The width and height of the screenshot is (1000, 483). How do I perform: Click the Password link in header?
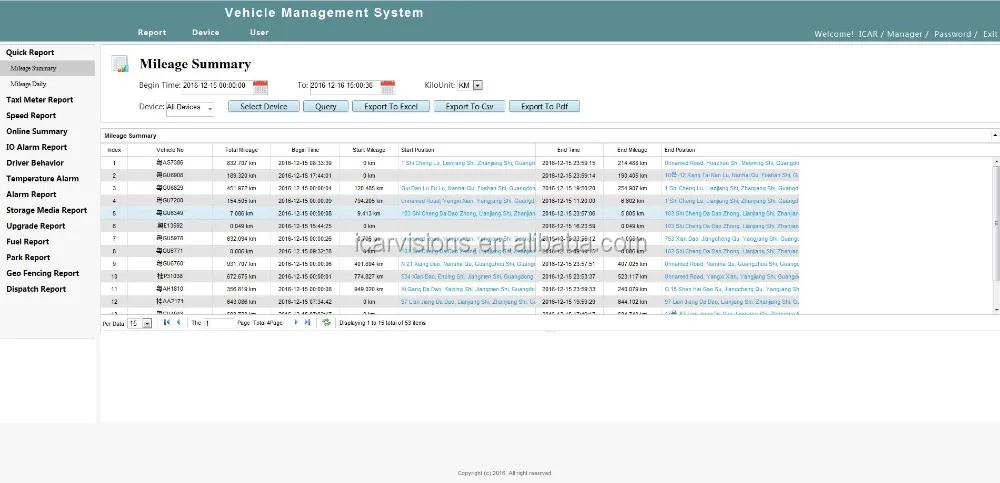tap(953, 34)
